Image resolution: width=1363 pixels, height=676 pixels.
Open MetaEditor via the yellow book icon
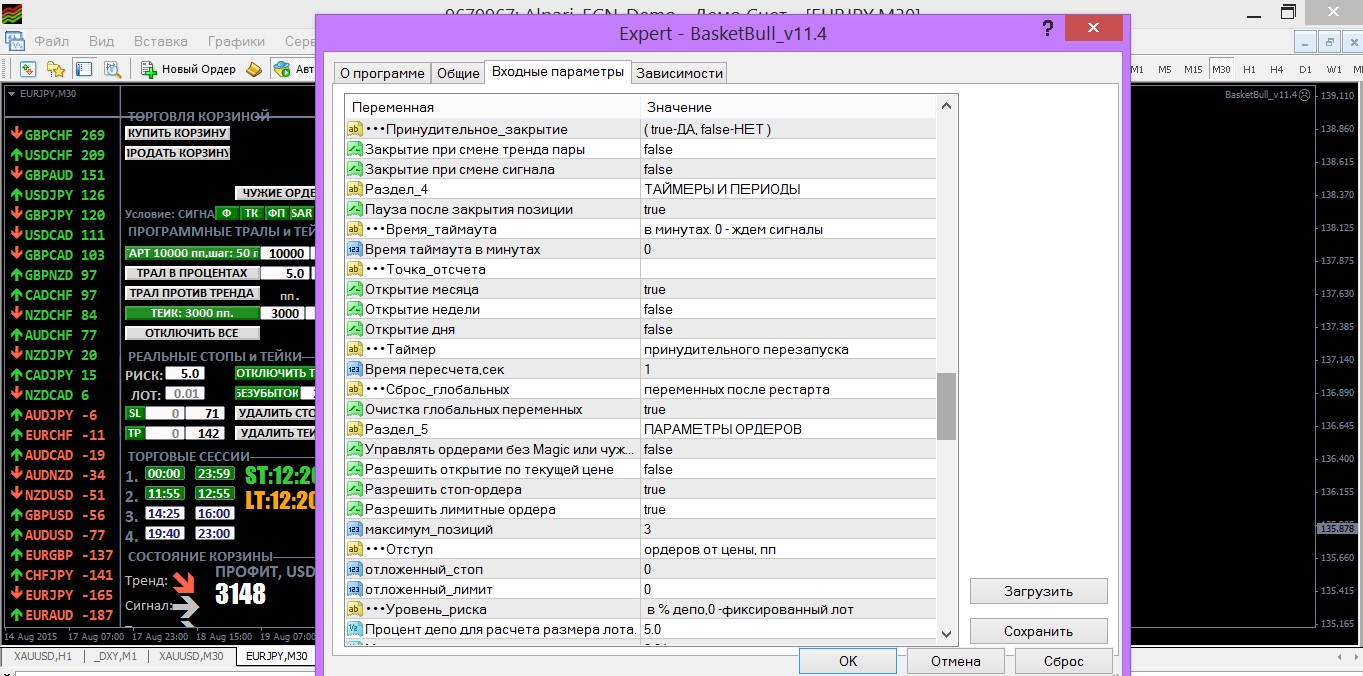tap(254, 69)
